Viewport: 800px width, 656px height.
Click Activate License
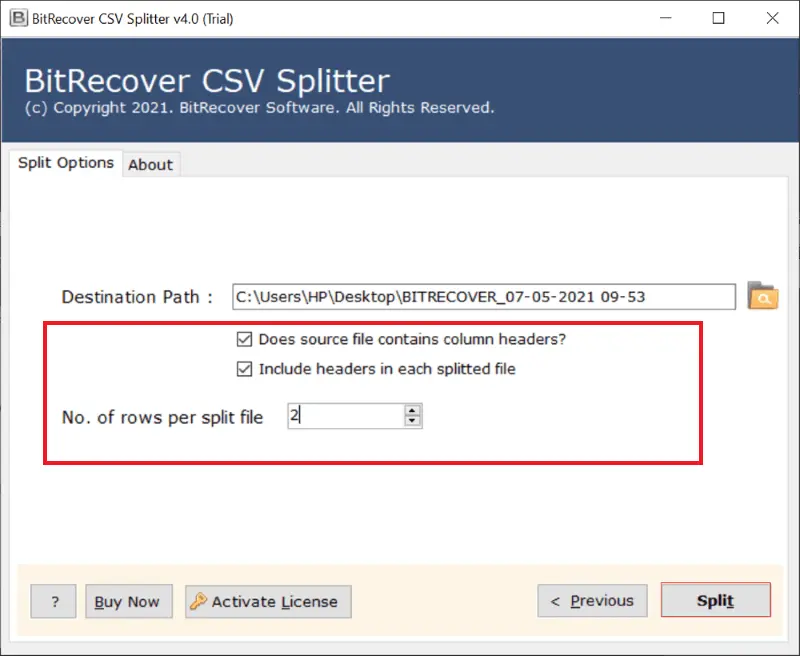click(x=267, y=601)
